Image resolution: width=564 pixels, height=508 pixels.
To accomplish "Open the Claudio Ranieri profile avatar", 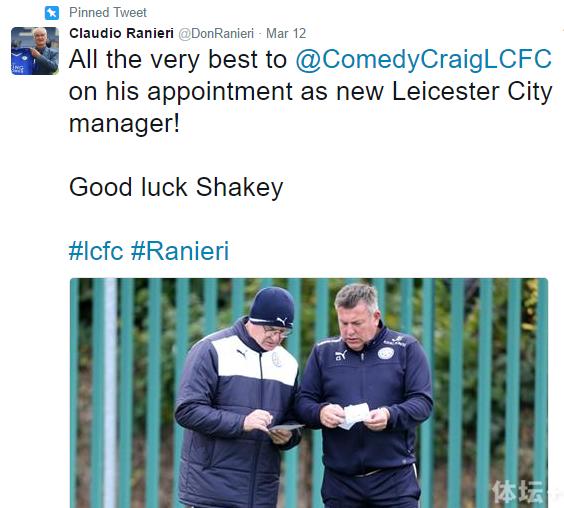I will pyautogui.click(x=35, y=51).
